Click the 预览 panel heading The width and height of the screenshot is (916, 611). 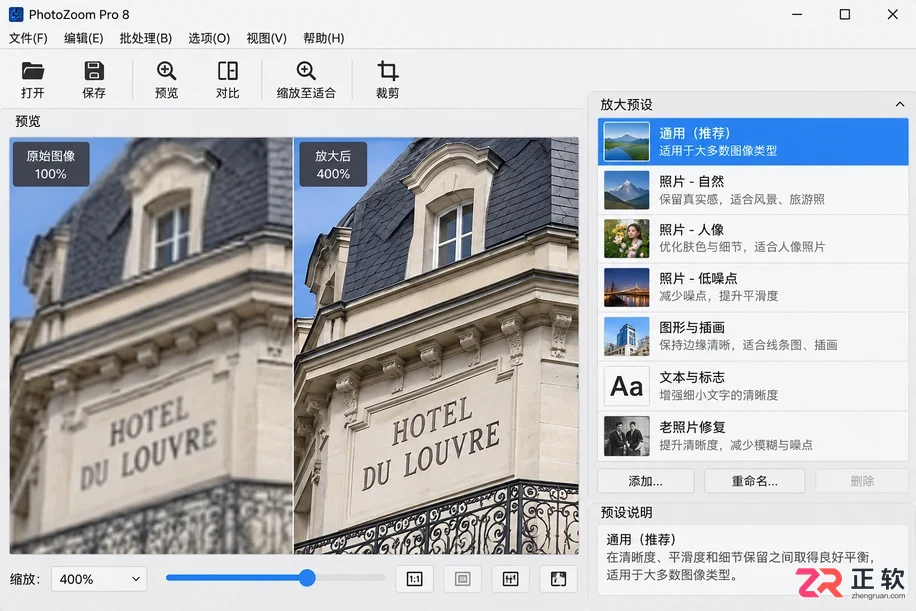(27, 121)
